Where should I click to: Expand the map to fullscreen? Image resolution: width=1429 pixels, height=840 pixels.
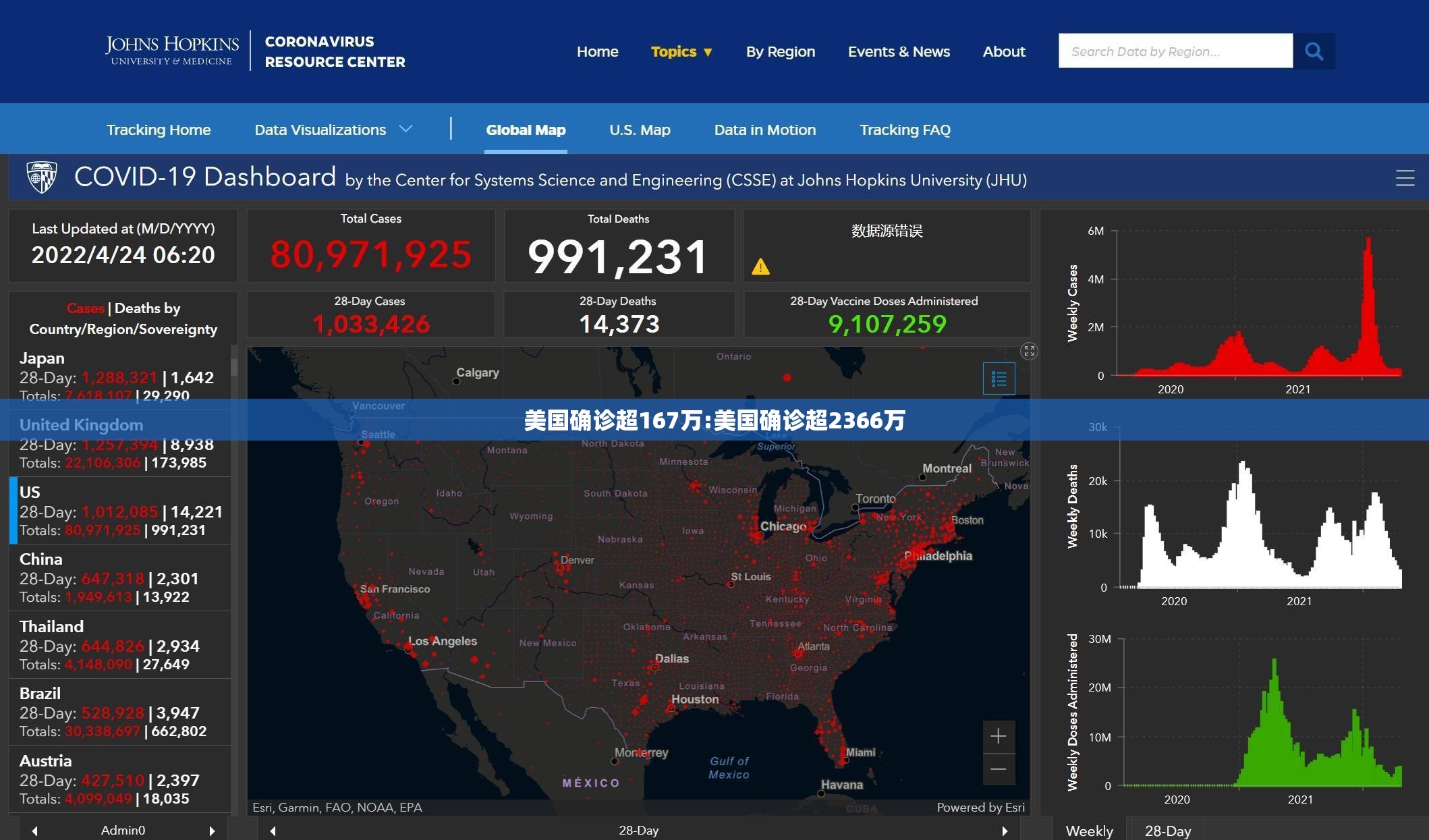(1029, 351)
